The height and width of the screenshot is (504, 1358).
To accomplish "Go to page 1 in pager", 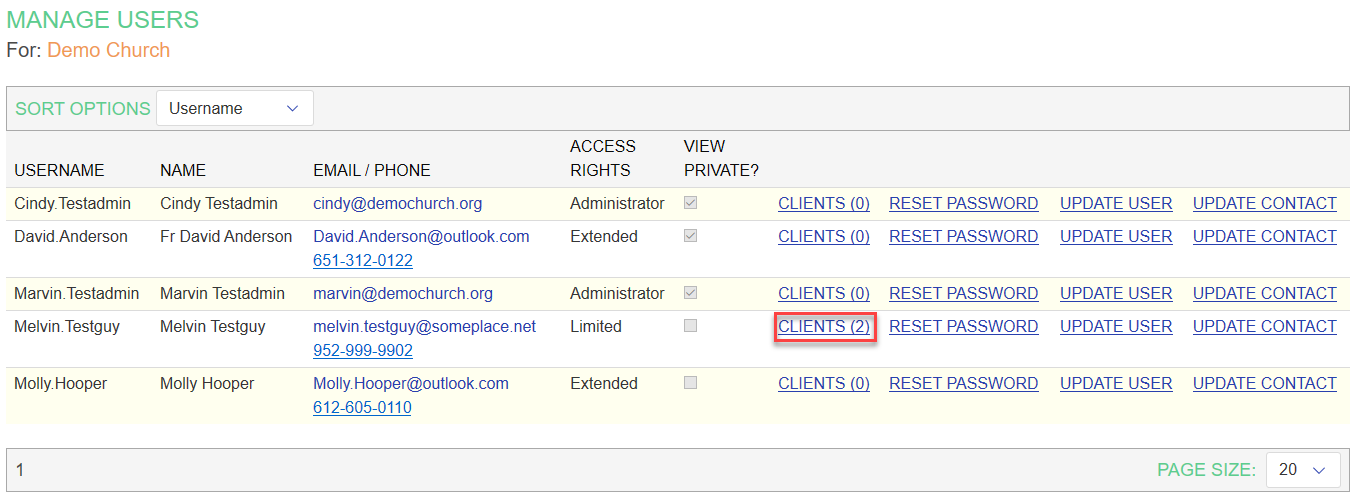I will (20, 469).
